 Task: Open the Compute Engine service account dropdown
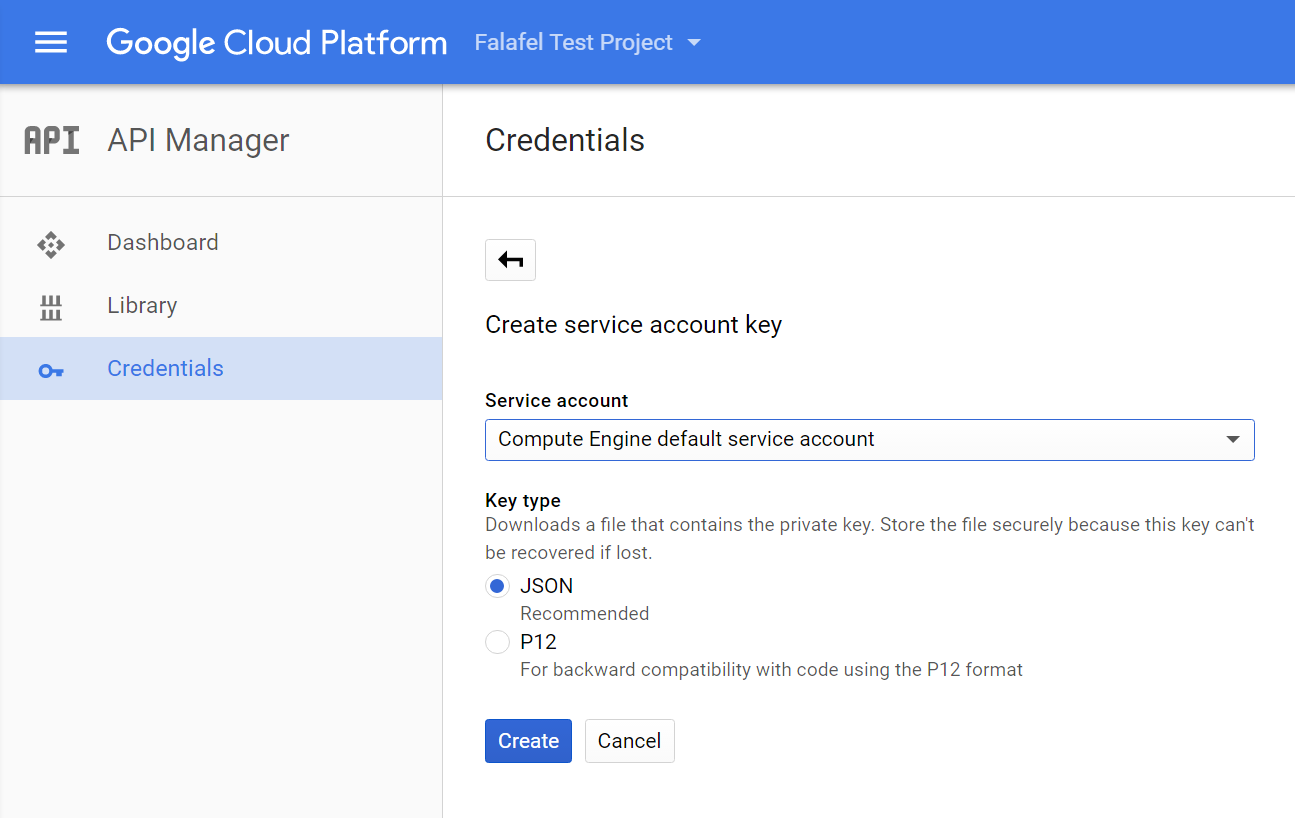869,440
